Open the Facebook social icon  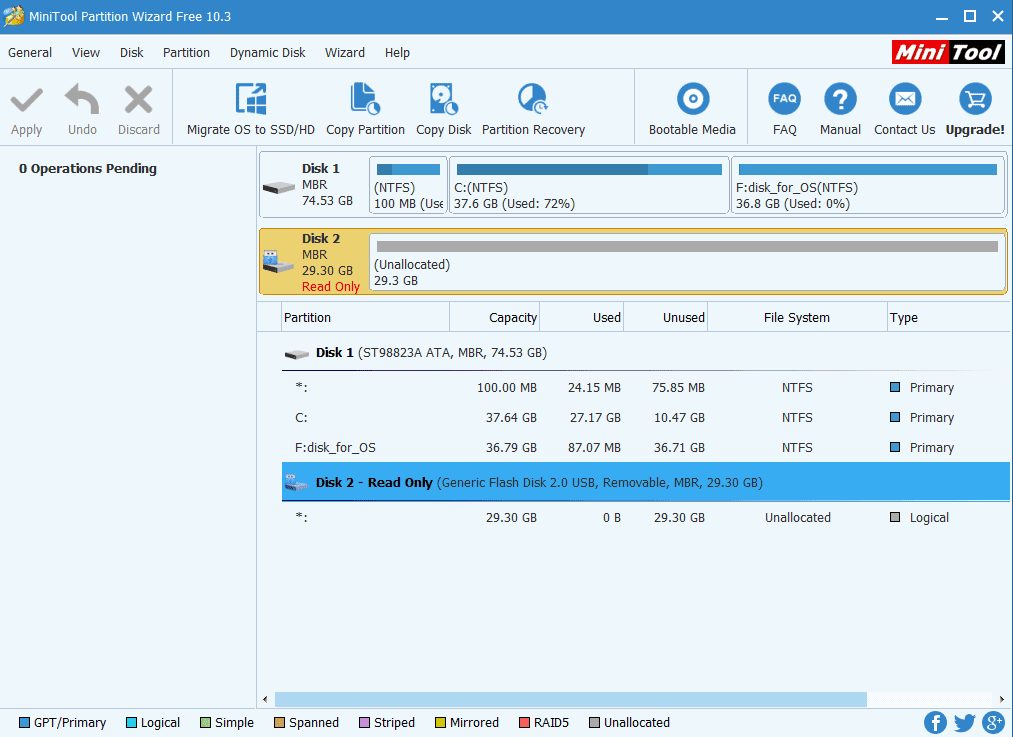[x=936, y=722]
